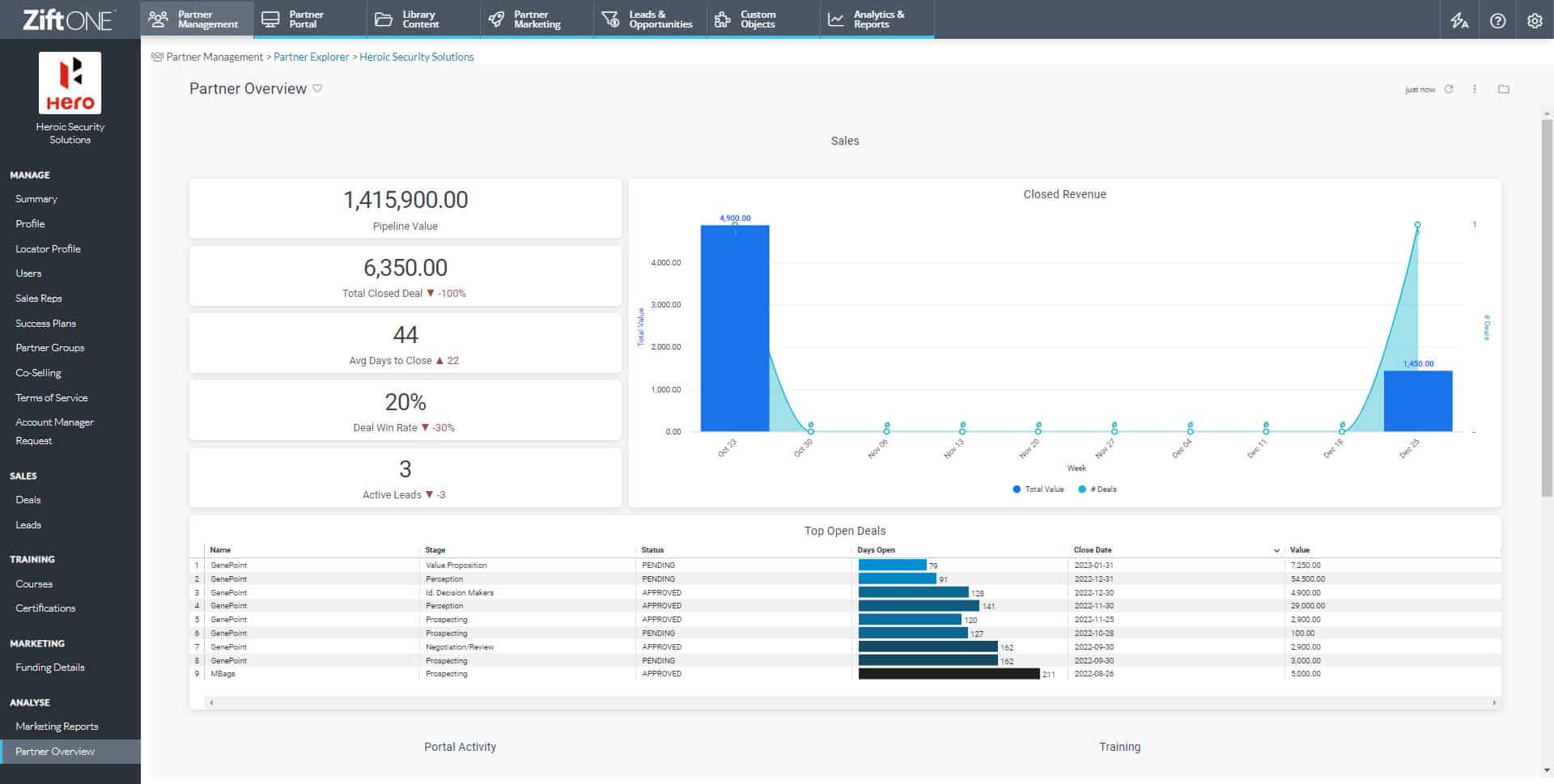Click the refresh dashboard icon
This screenshot has height=784, width=1554.
point(1449,89)
